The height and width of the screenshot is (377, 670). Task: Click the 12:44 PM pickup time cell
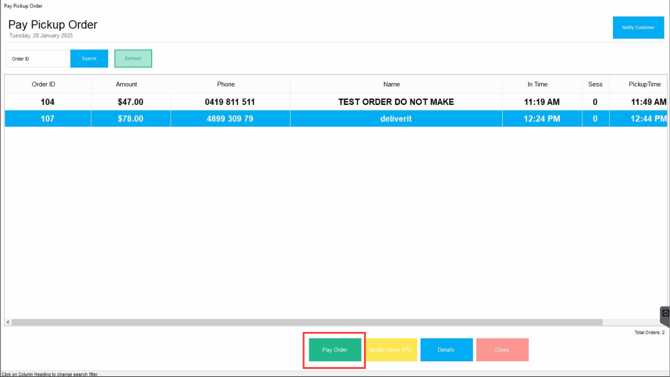[x=639, y=118]
